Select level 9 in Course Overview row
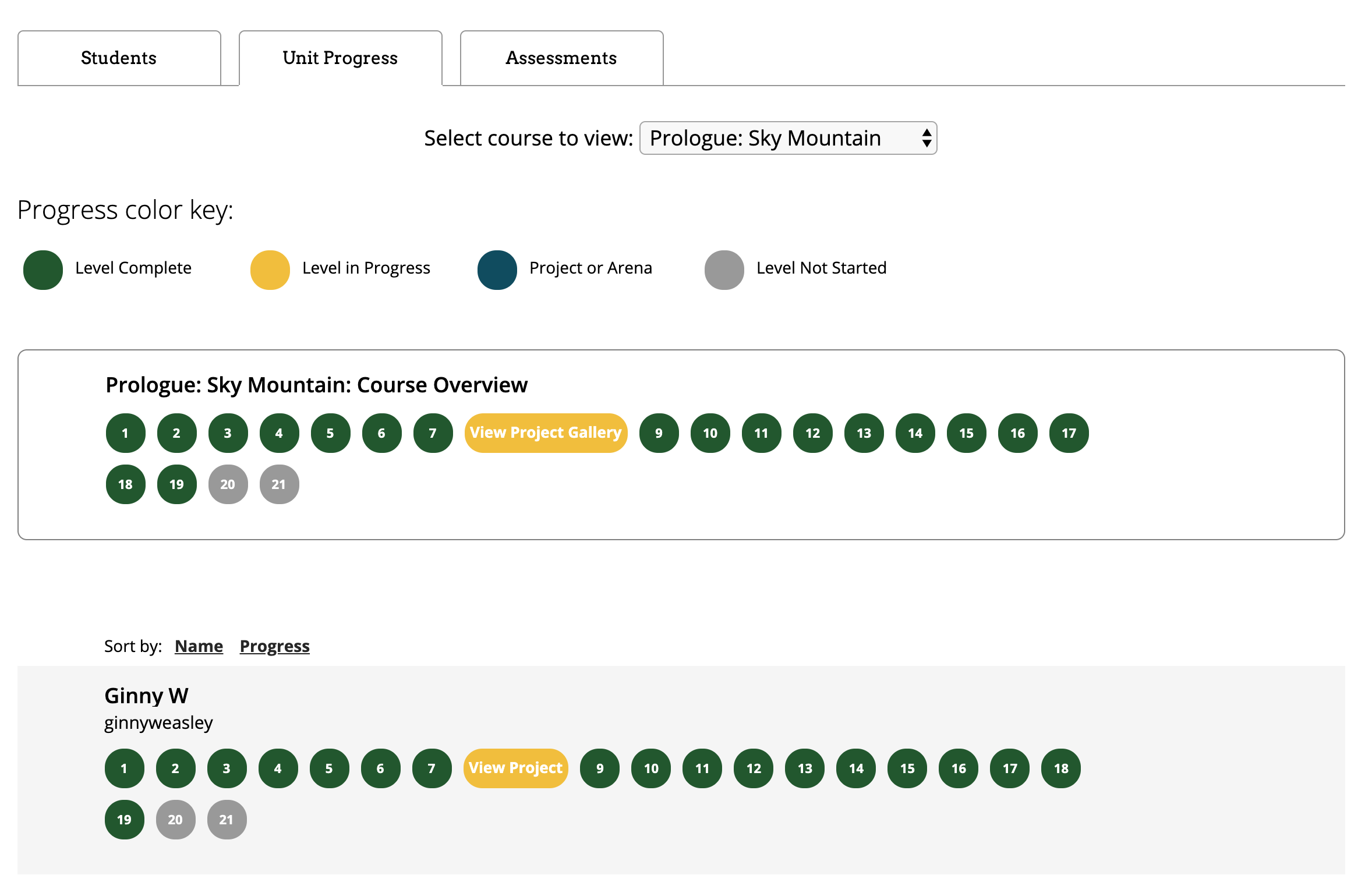Image resolution: width=1372 pixels, height=893 pixels. [x=659, y=433]
